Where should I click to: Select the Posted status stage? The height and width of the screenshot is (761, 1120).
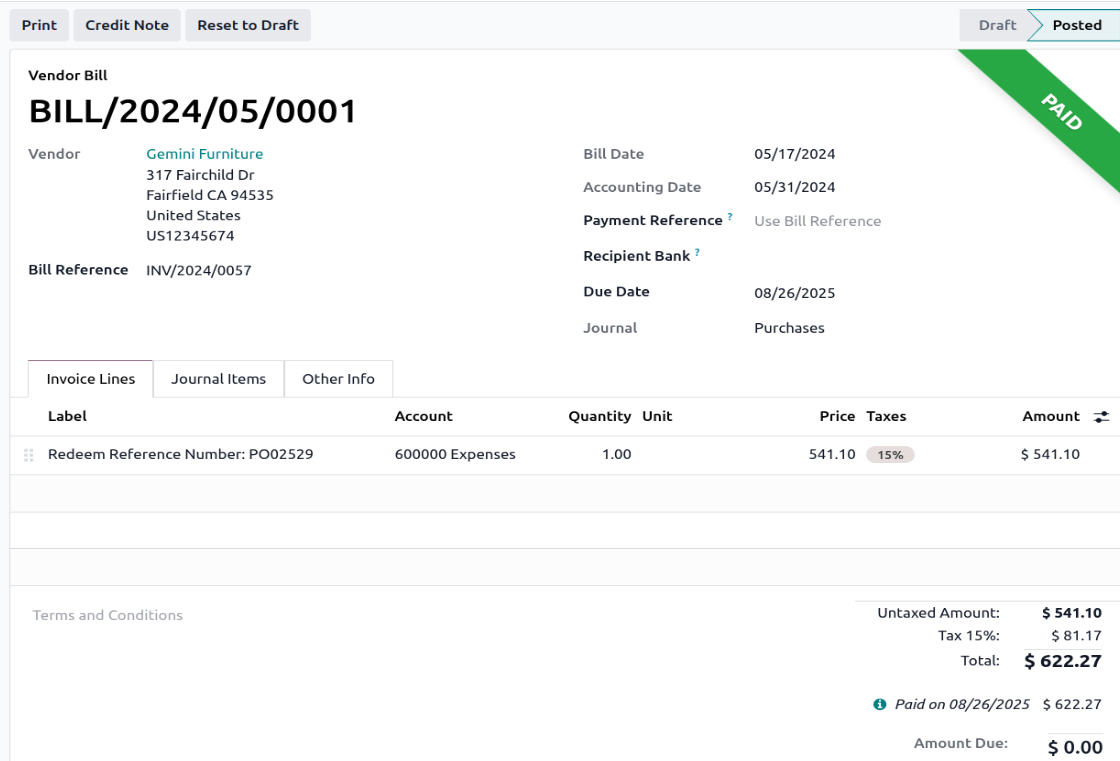pyautogui.click(x=1076, y=25)
